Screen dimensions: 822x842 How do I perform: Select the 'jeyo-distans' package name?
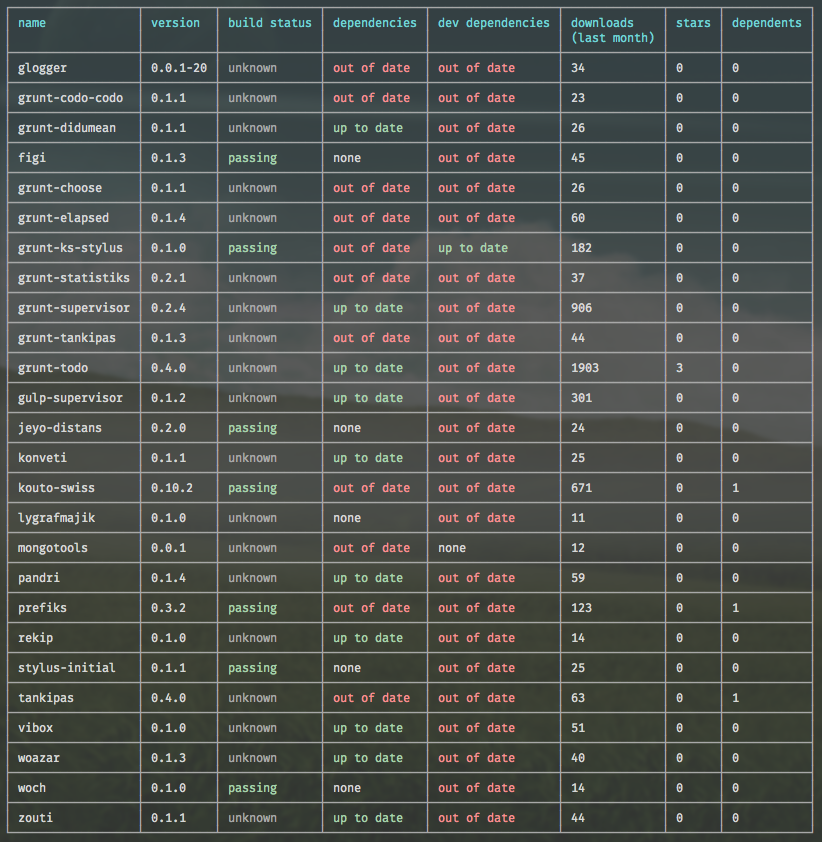tap(60, 429)
